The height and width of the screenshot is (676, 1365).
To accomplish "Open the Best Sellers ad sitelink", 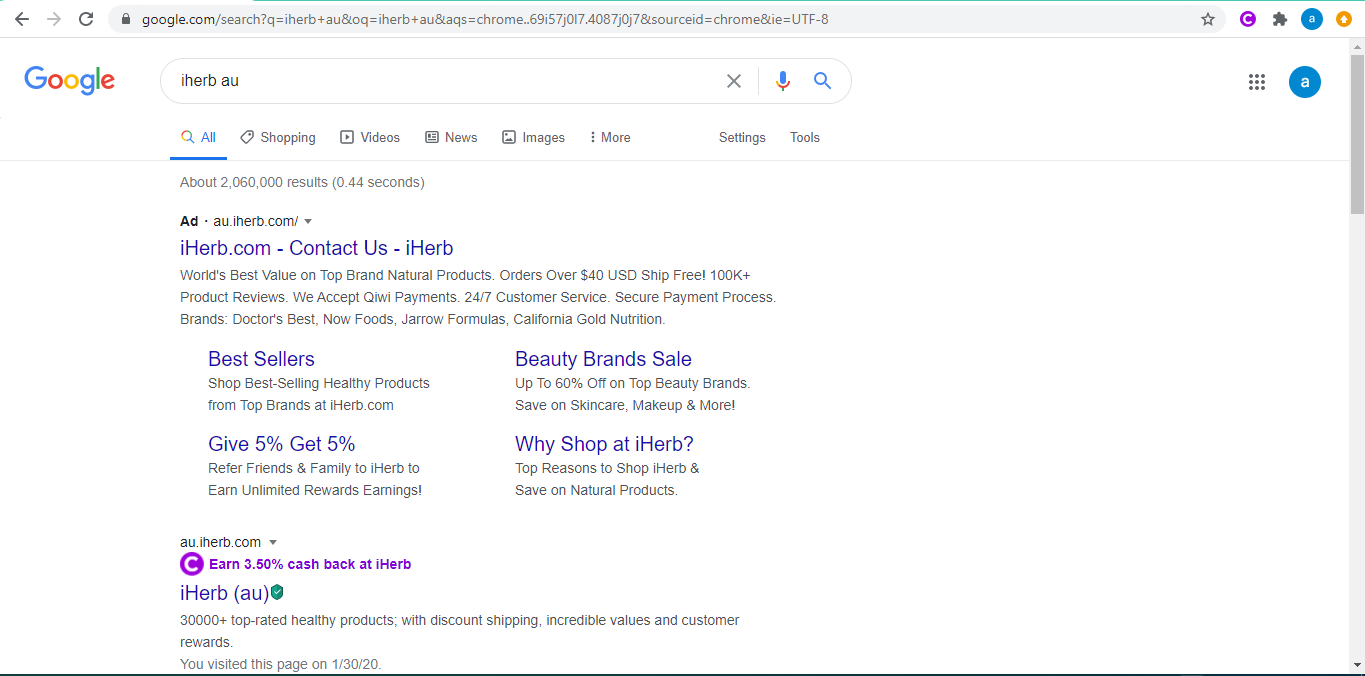I will click(261, 359).
